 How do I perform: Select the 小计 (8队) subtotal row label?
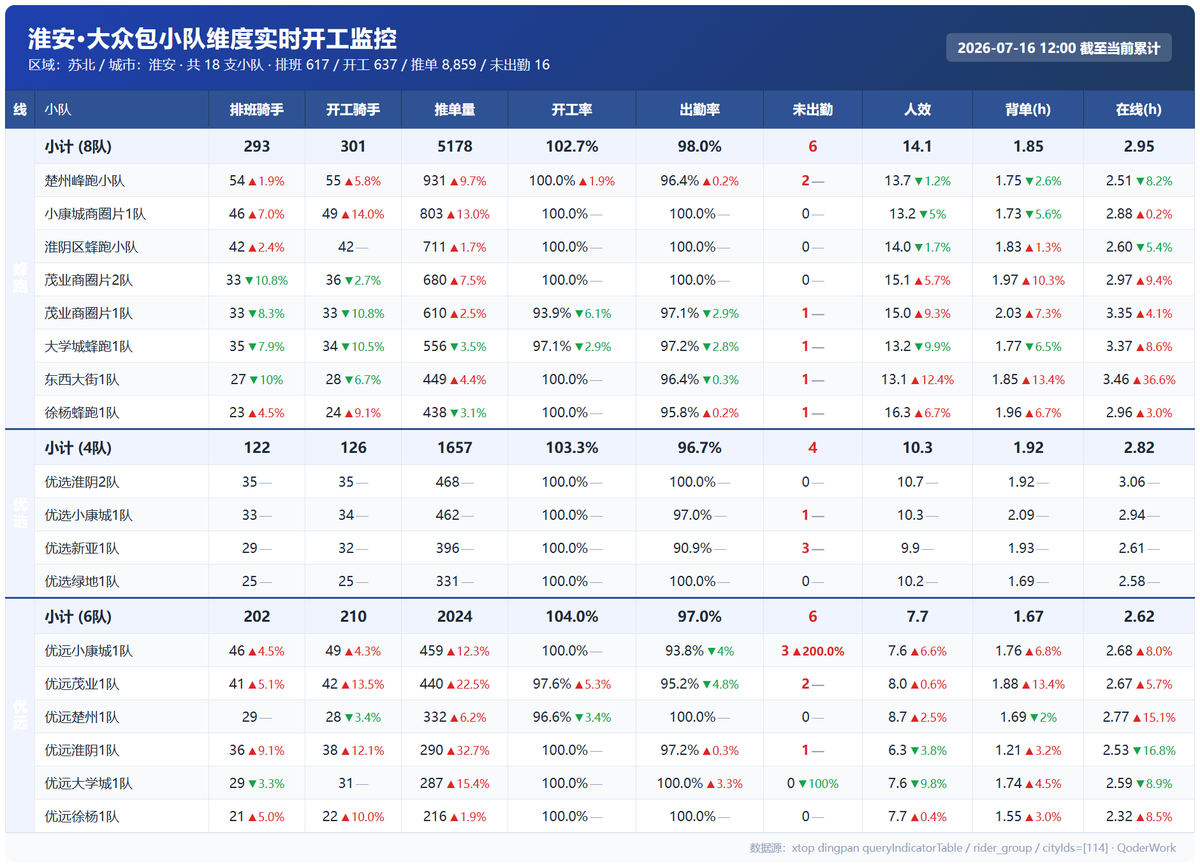(79, 146)
